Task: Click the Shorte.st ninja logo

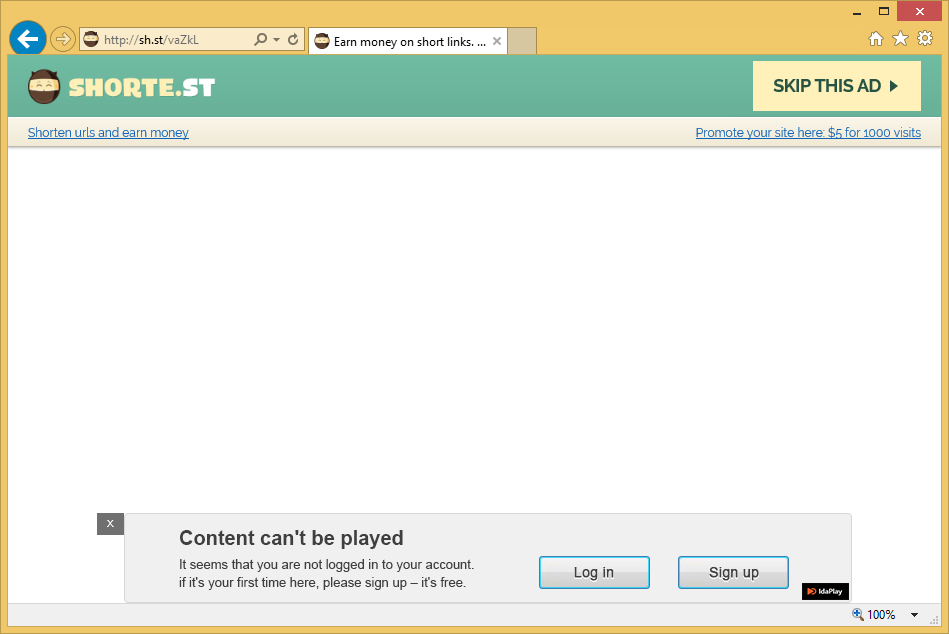Action: pos(44,87)
